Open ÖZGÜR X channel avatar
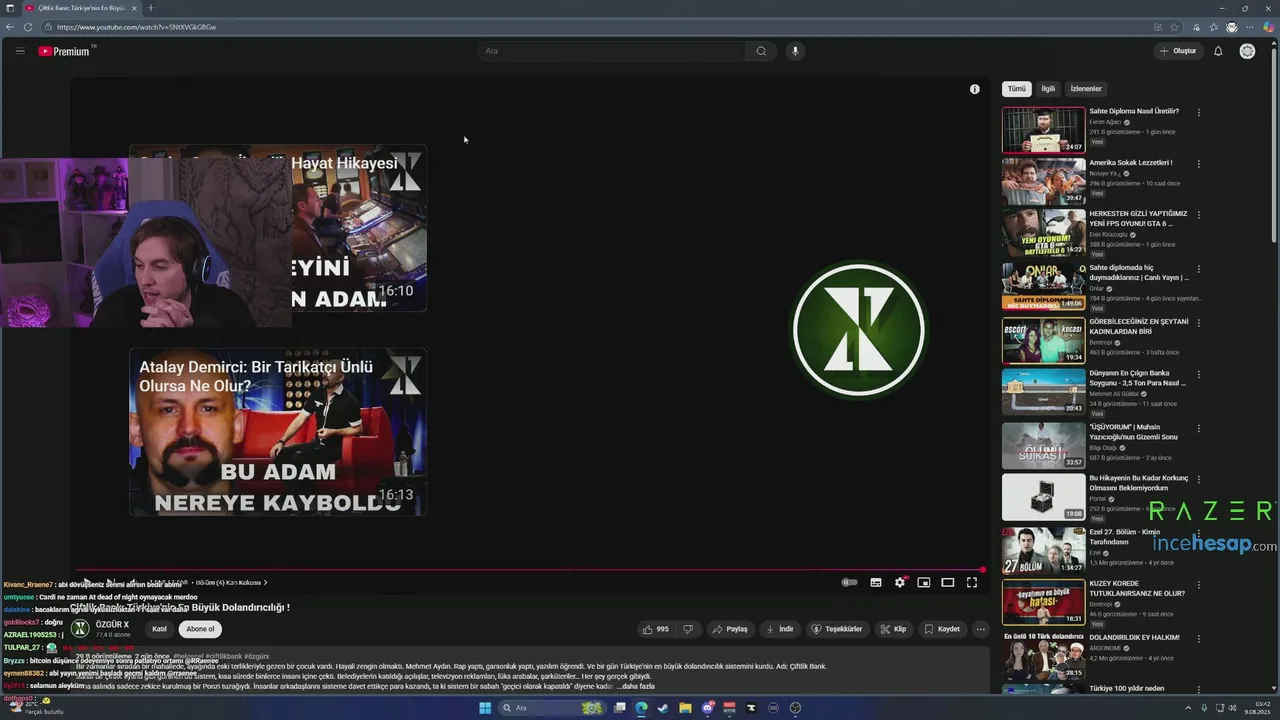The height and width of the screenshot is (720, 1280). click(x=80, y=629)
